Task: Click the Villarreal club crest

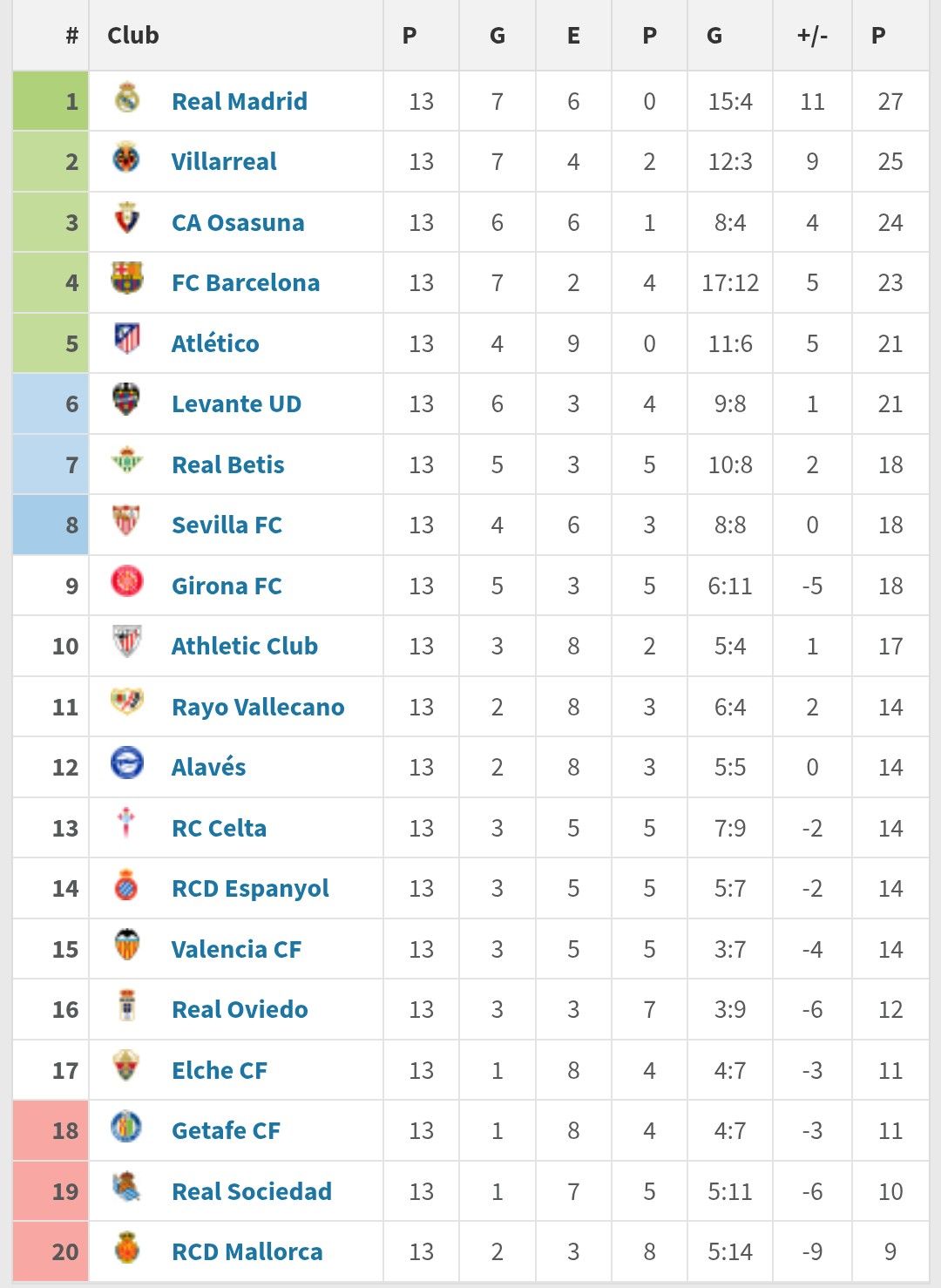Action: click(127, 159)
